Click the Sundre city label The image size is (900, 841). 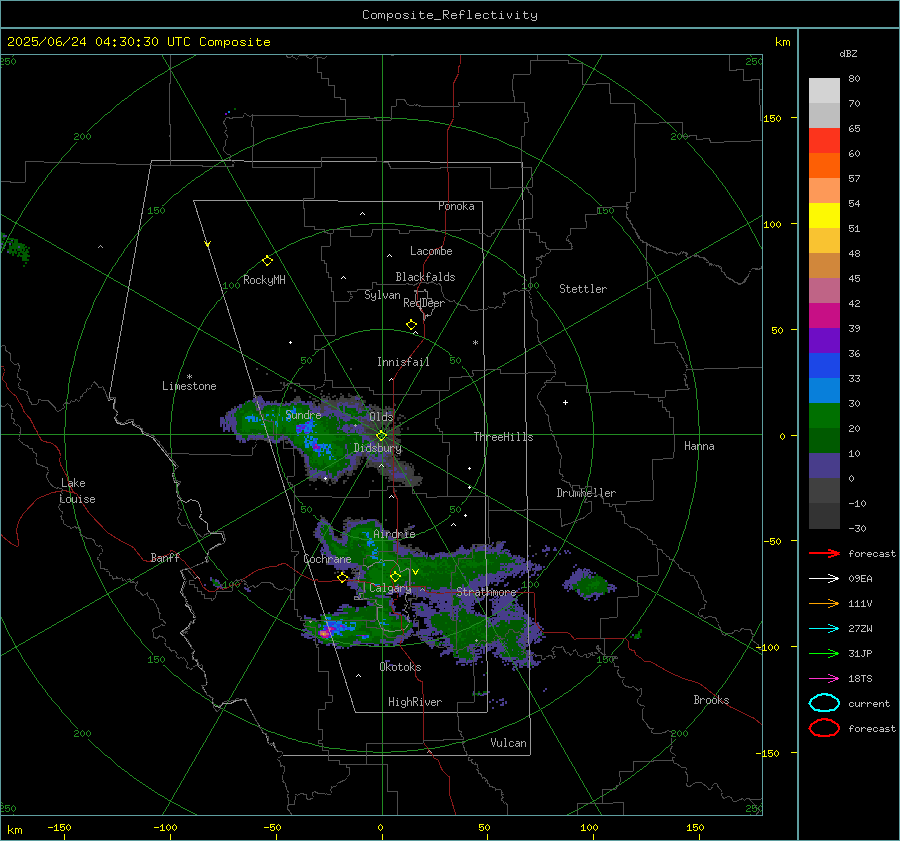[x=303, y=414]
